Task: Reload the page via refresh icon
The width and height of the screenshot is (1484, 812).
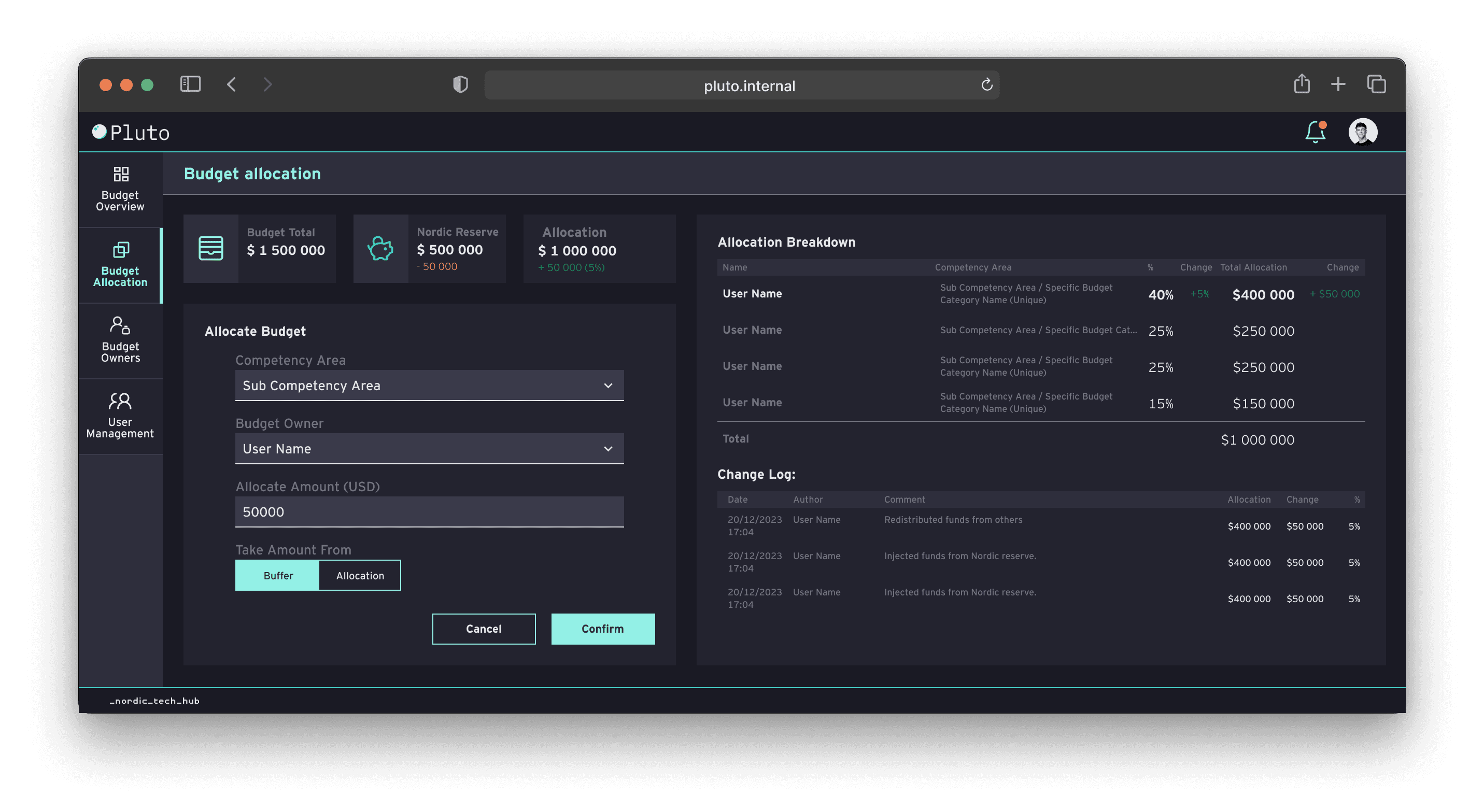Action: (987, 84)
